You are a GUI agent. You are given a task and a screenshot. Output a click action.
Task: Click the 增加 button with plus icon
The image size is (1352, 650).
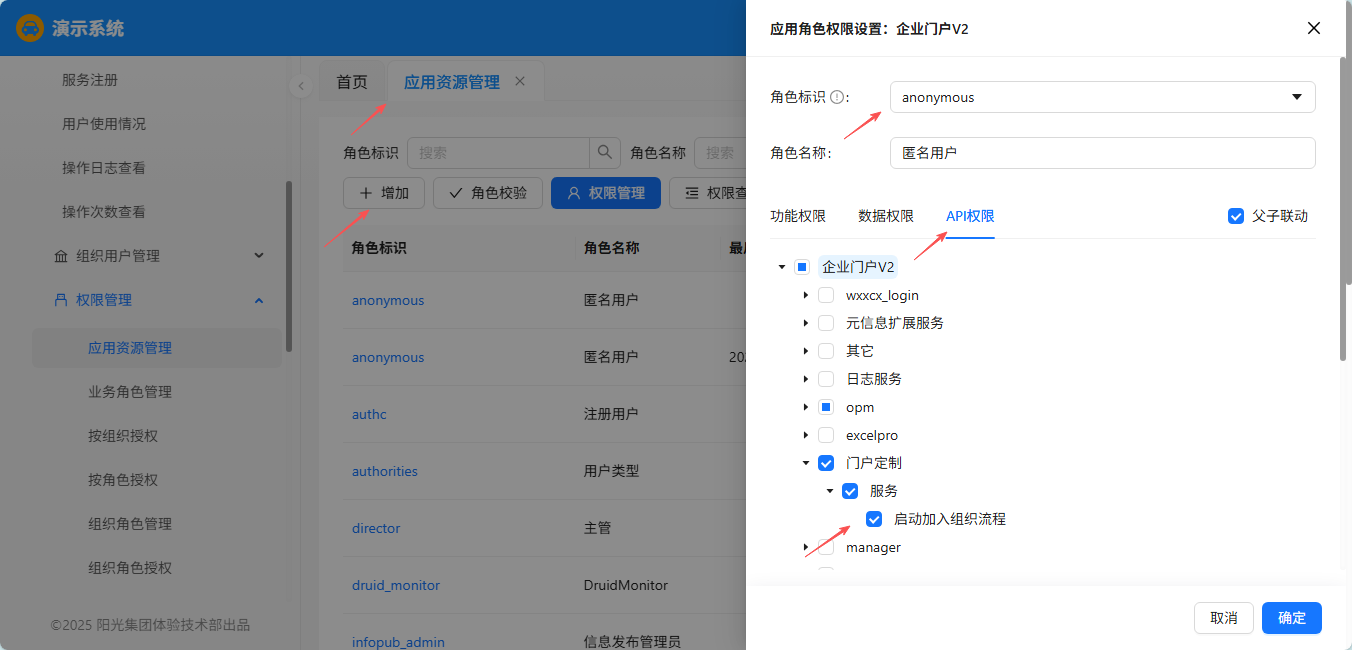[384, 193]
